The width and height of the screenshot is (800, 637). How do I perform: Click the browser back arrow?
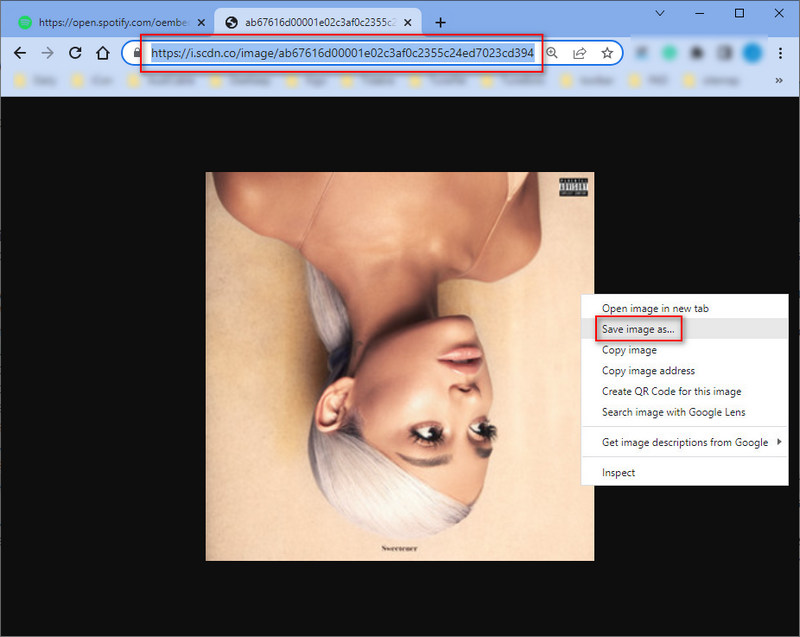point(20,53)
